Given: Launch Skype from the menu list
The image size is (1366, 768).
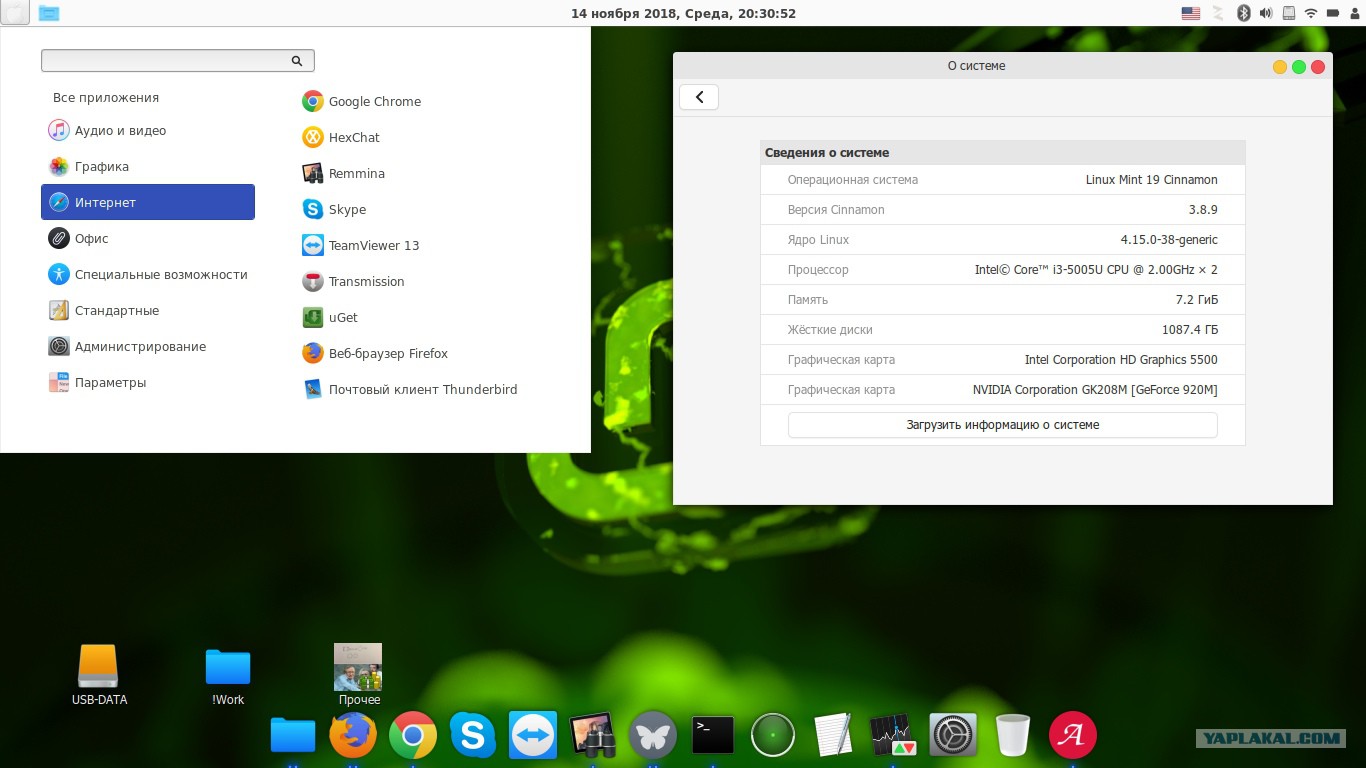Looking at the screenshot, I should coord(334,210).
